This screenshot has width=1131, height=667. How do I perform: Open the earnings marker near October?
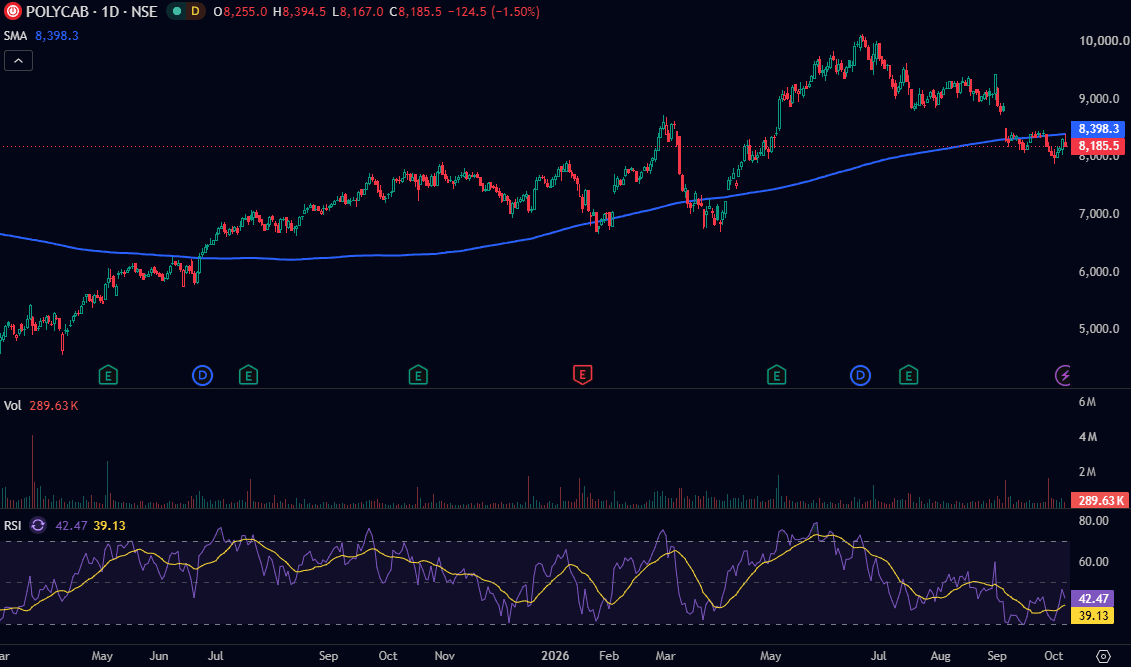point(418,375)
